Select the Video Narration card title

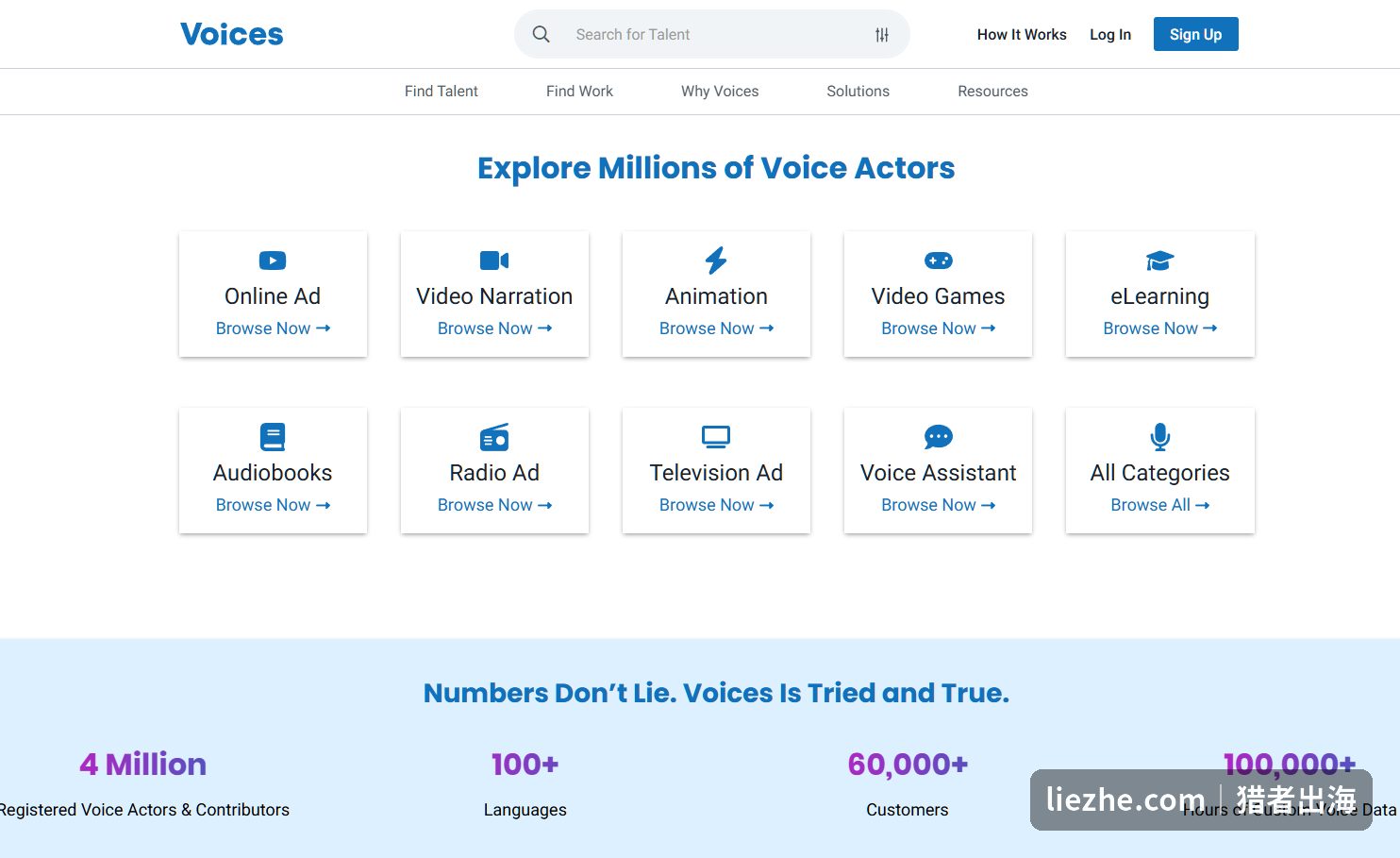[494, 296]
